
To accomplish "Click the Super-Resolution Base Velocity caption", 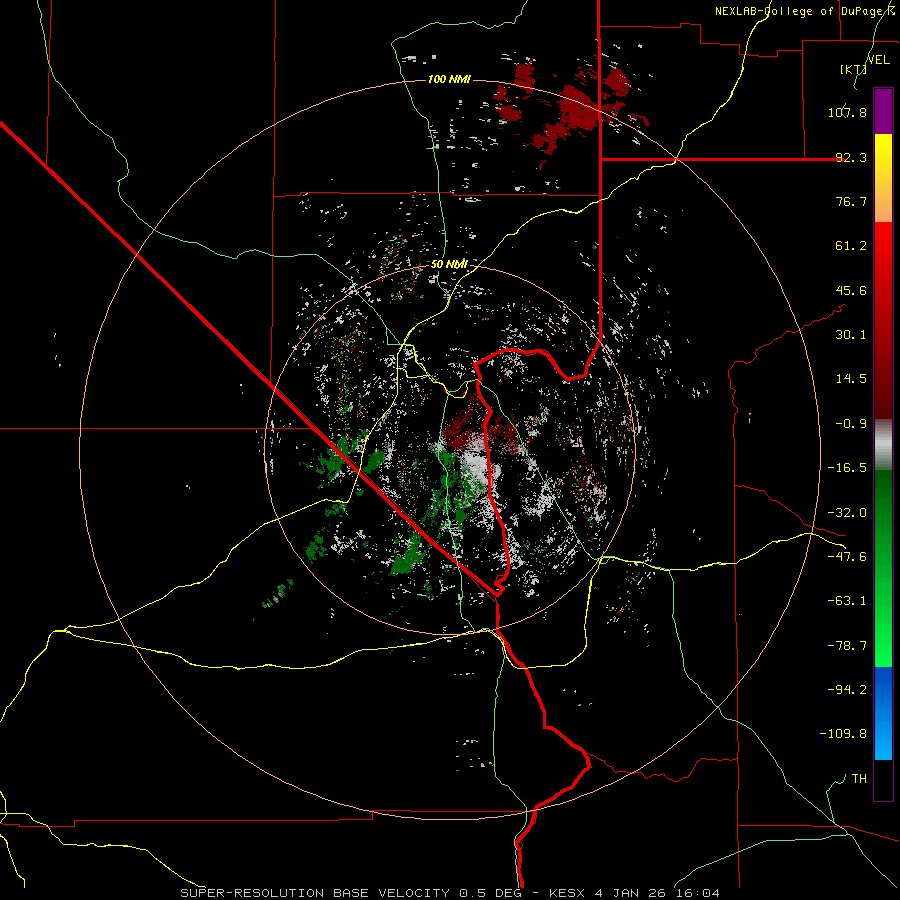I will pos(449,893).
